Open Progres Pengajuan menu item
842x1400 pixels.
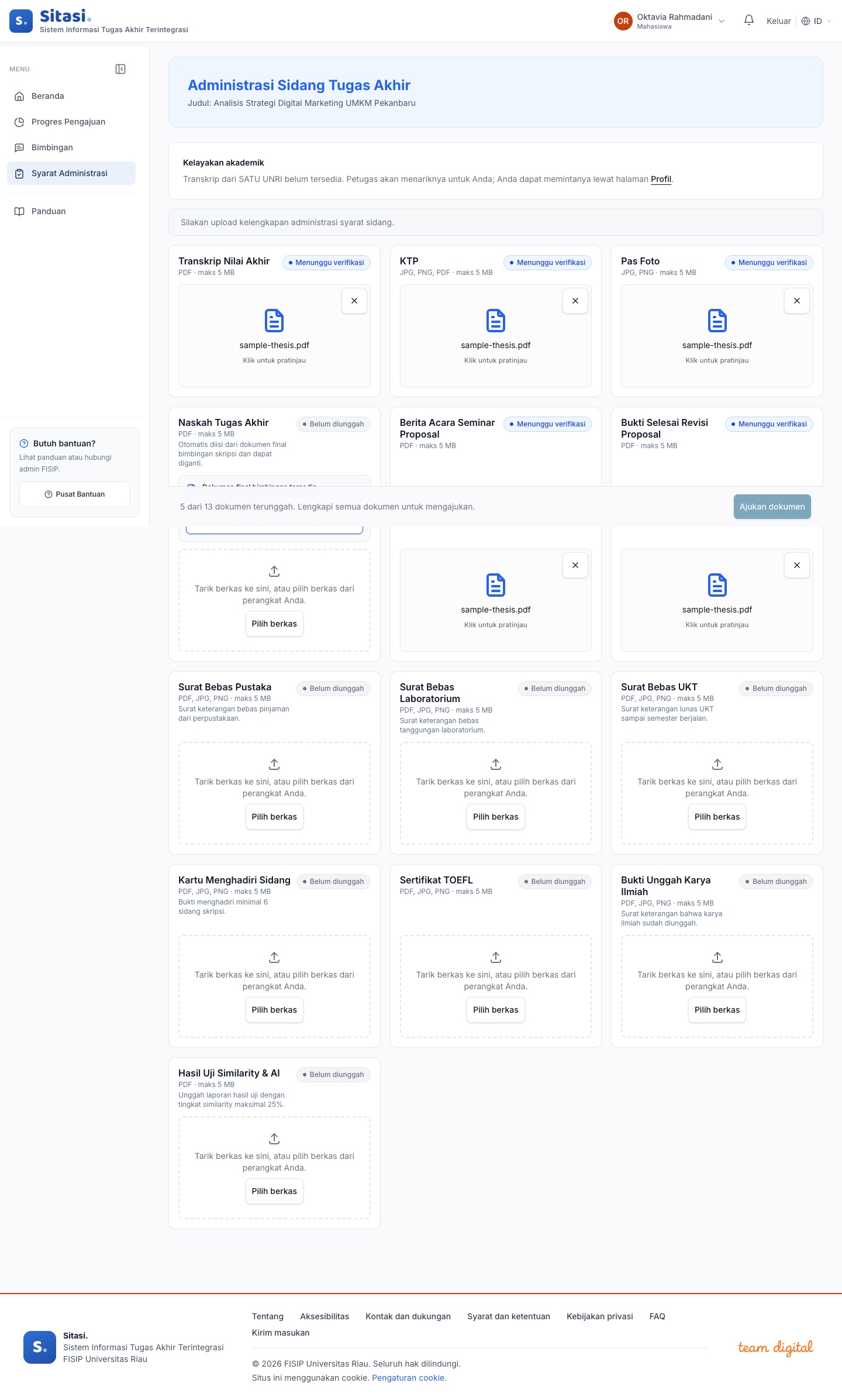pyautogui.click(x=71, y=122)
